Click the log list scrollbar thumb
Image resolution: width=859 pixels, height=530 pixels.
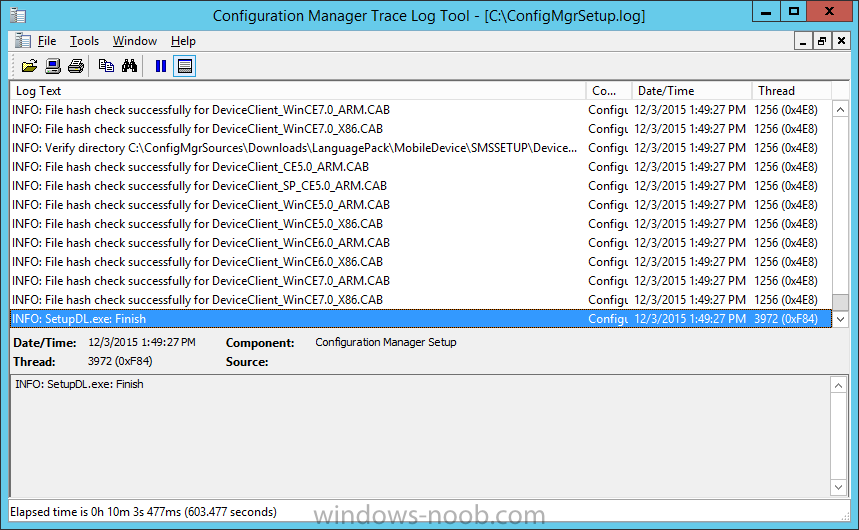(x=840, y=302)
